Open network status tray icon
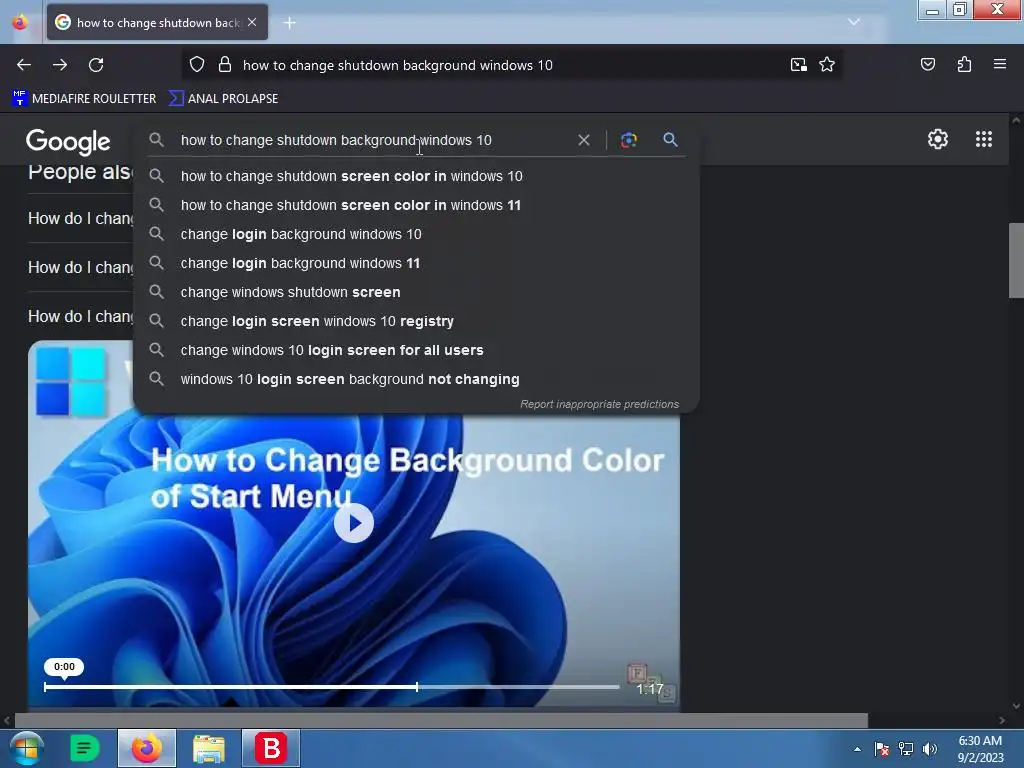Screen dimensions: 1024x768 click(x=906, y=749)
